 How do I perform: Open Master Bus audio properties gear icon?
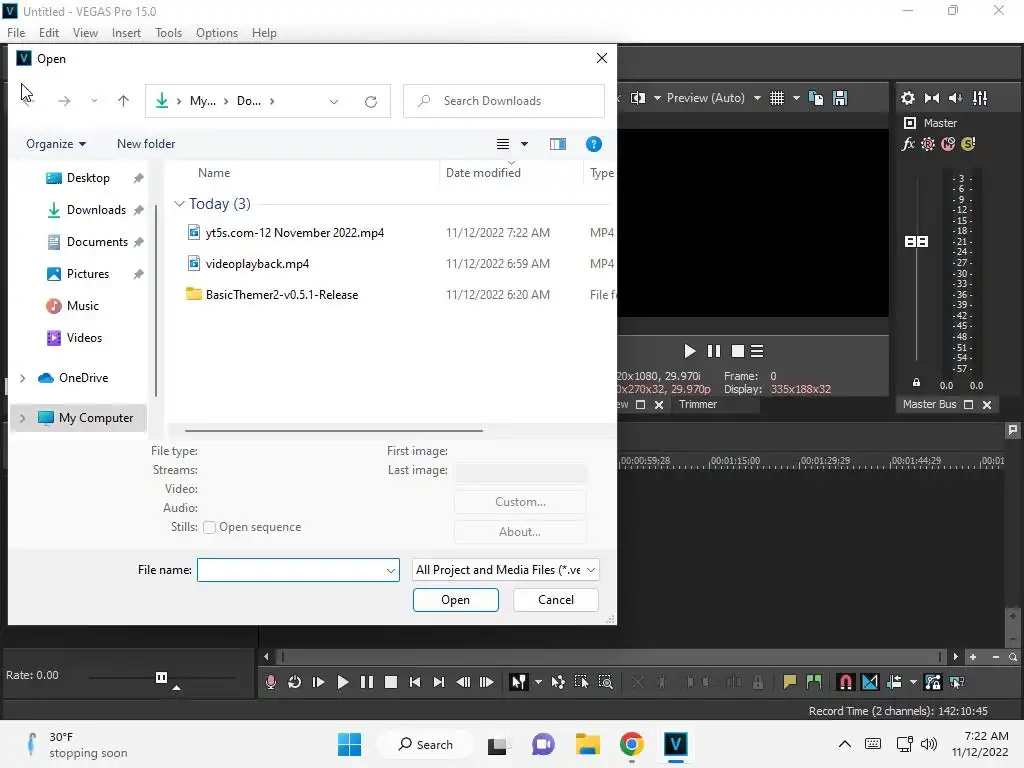[908, 98]
